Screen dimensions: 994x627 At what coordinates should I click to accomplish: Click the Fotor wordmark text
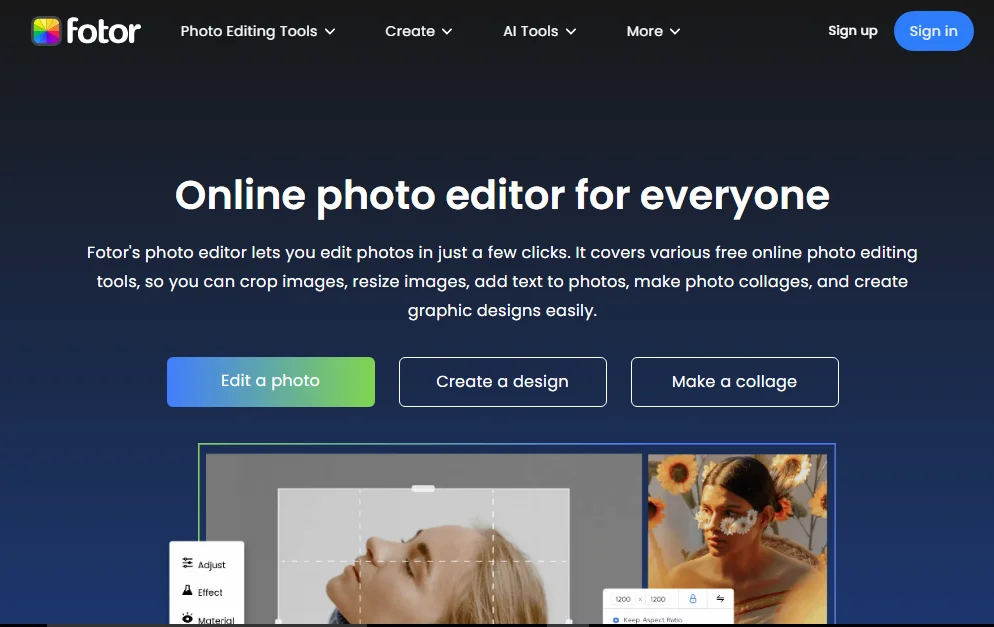103,31
